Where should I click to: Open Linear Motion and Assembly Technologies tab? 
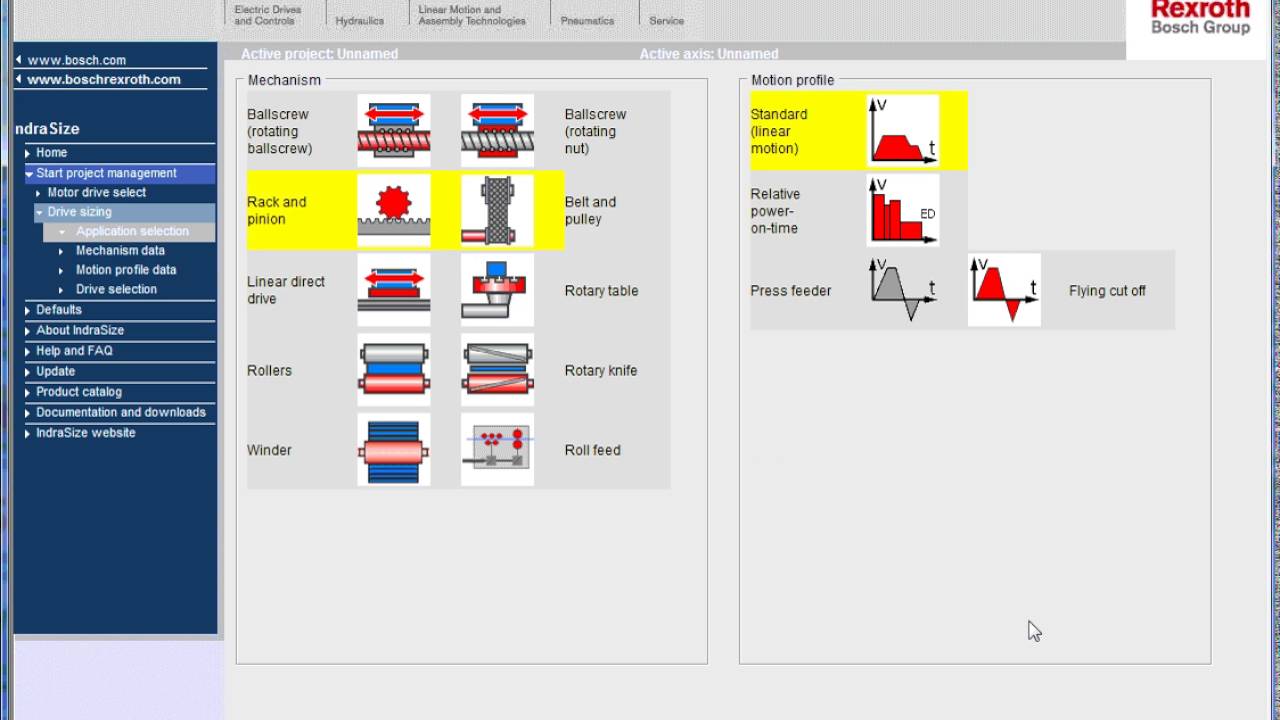[x=472, y=15]
